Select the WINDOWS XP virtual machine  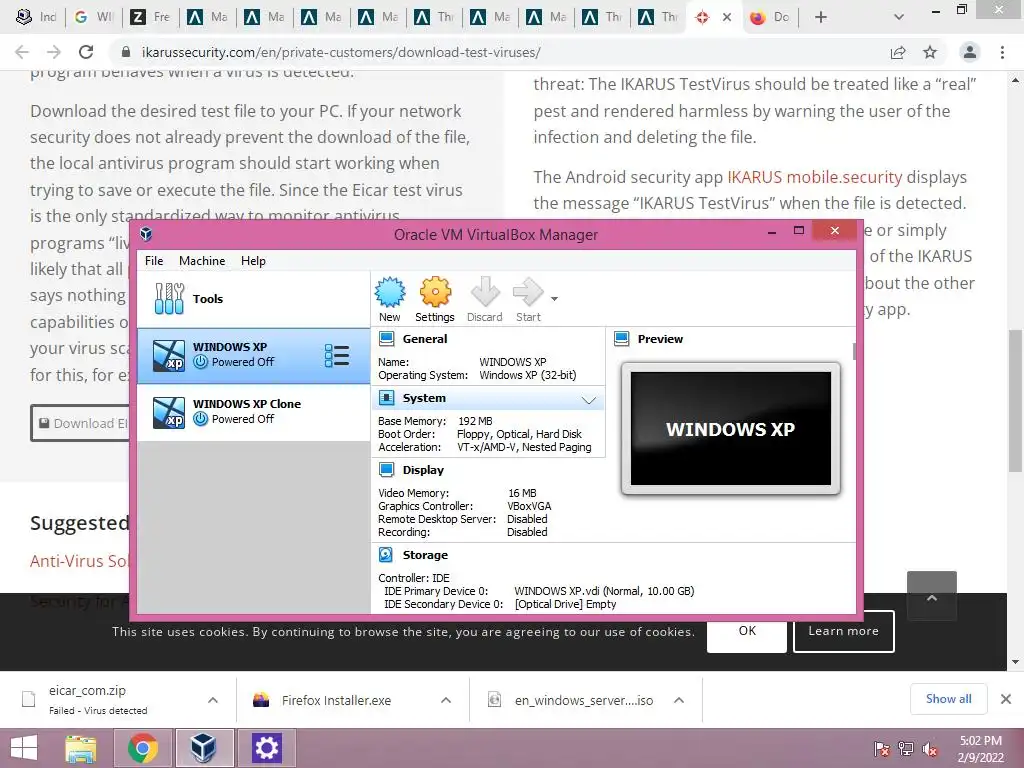(253, 355)
